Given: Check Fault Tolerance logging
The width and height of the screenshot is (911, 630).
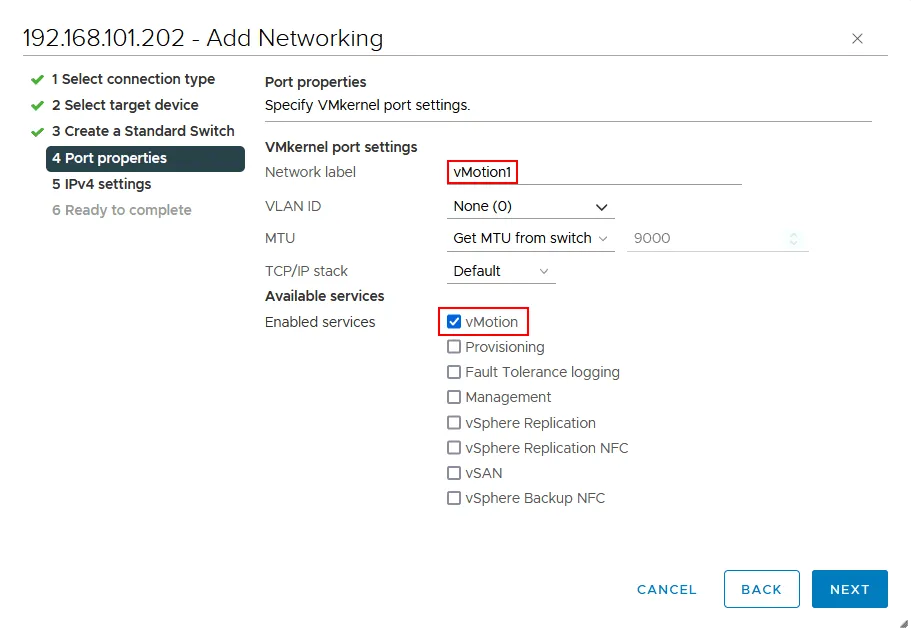Looking at the screenshot, I should 455,372.
